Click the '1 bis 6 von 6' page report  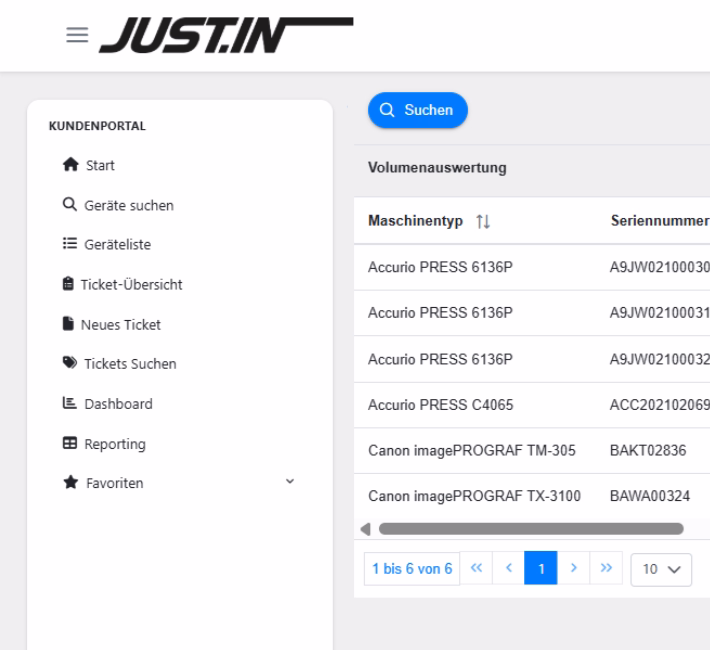click(x=412, y=568)
